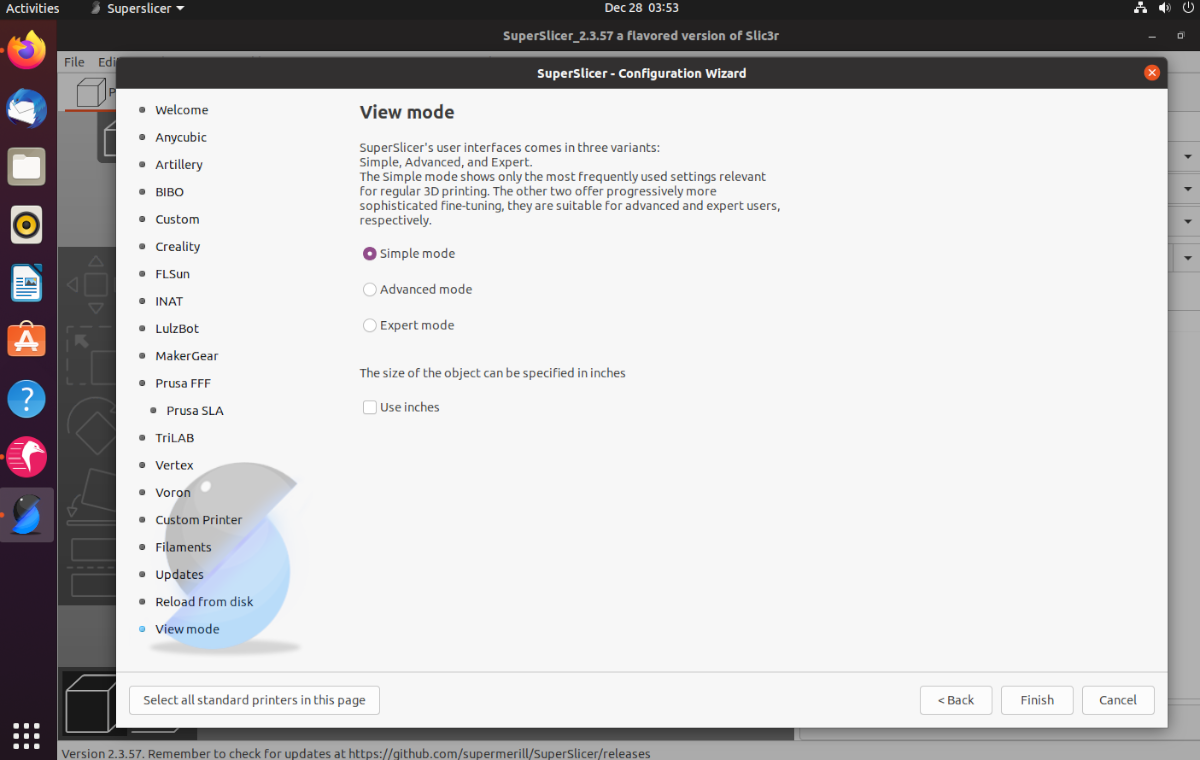
Task: Click the SuperSlicer icon in the dock
Action: pos(27,515)
